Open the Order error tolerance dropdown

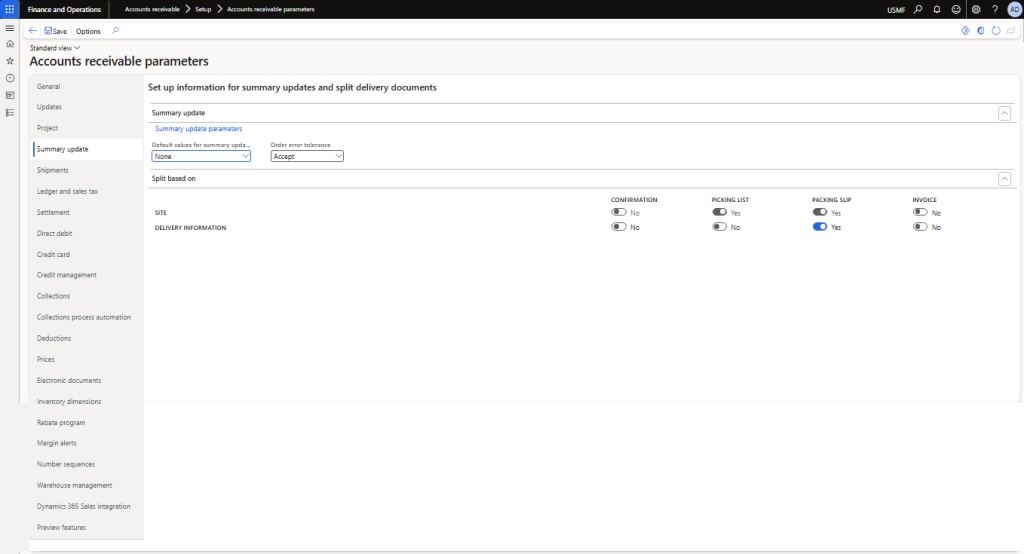click(307, 156)
